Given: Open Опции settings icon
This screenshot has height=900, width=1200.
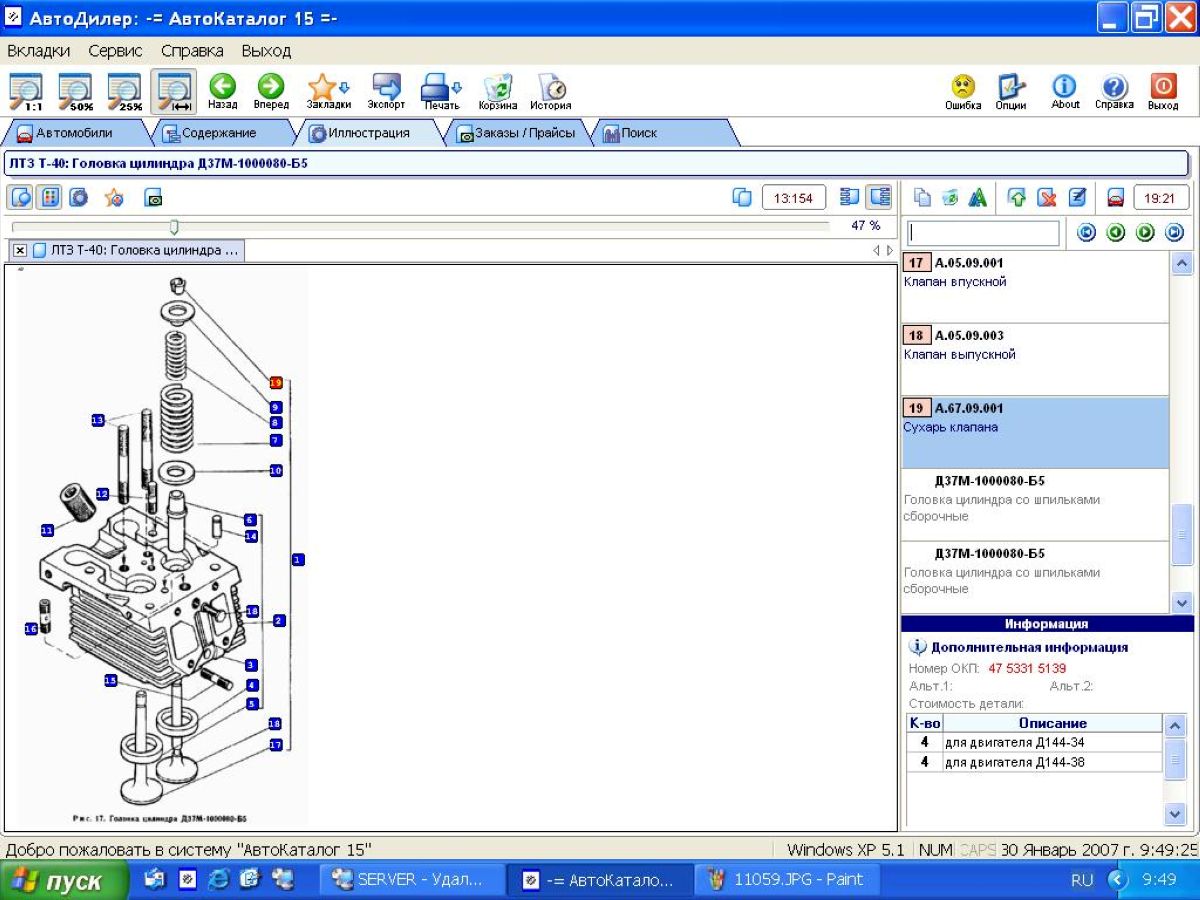Looking at the screenshot, I should pos(1011,87).
